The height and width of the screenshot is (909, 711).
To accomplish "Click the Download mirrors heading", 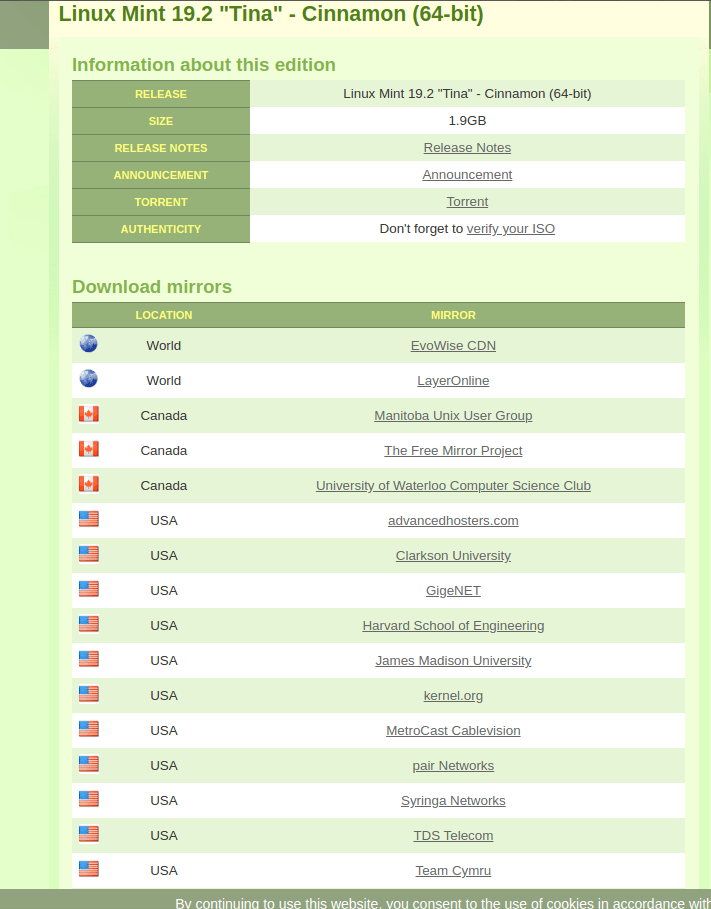I will (152, 287).
